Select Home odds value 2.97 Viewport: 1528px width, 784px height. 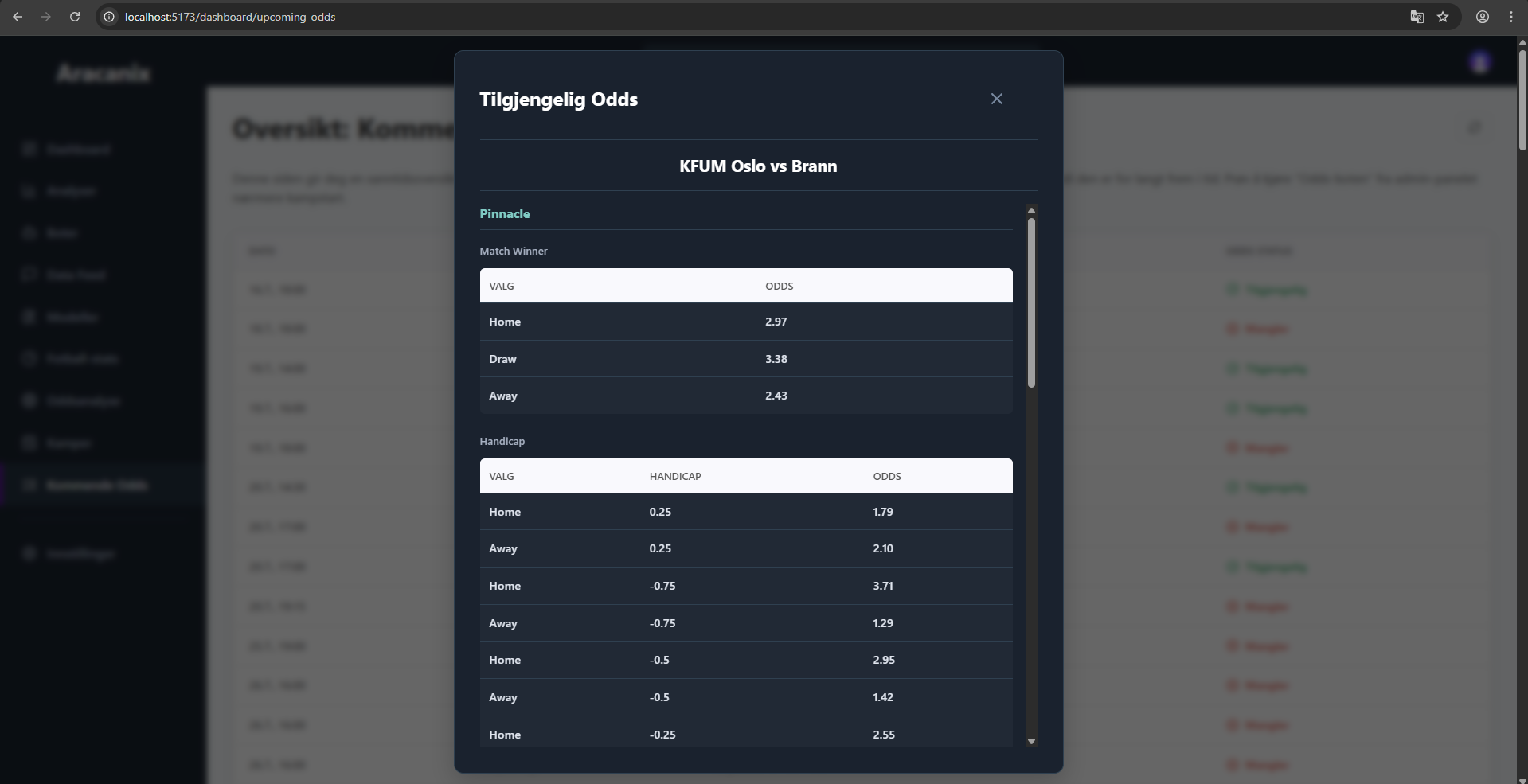pyautogui.click(x=776, y=322)
